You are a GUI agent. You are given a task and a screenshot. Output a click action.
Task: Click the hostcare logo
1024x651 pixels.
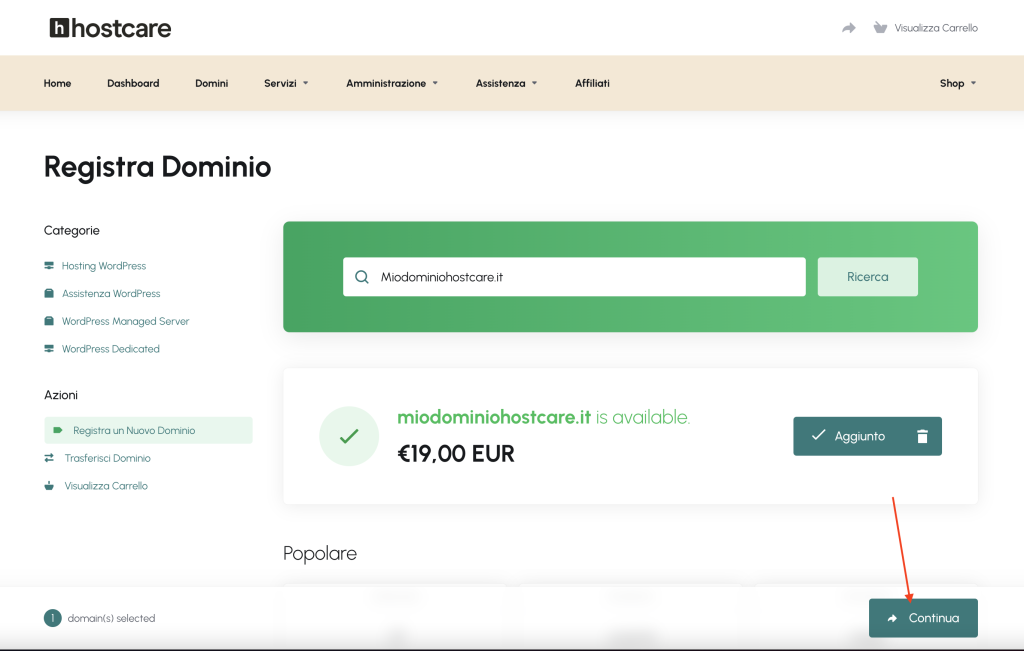click(110, 28)
